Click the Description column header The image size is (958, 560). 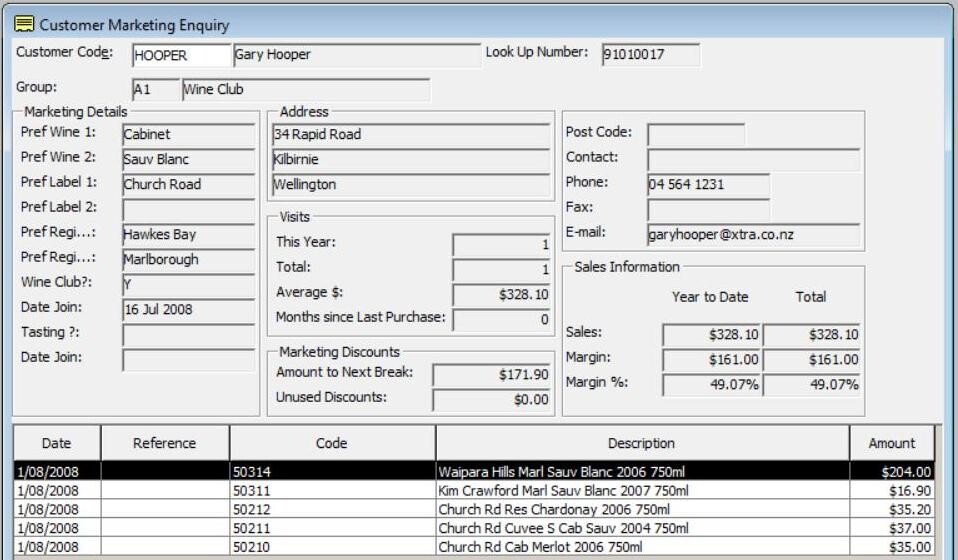pyautogui.click(x=642, y=443)
